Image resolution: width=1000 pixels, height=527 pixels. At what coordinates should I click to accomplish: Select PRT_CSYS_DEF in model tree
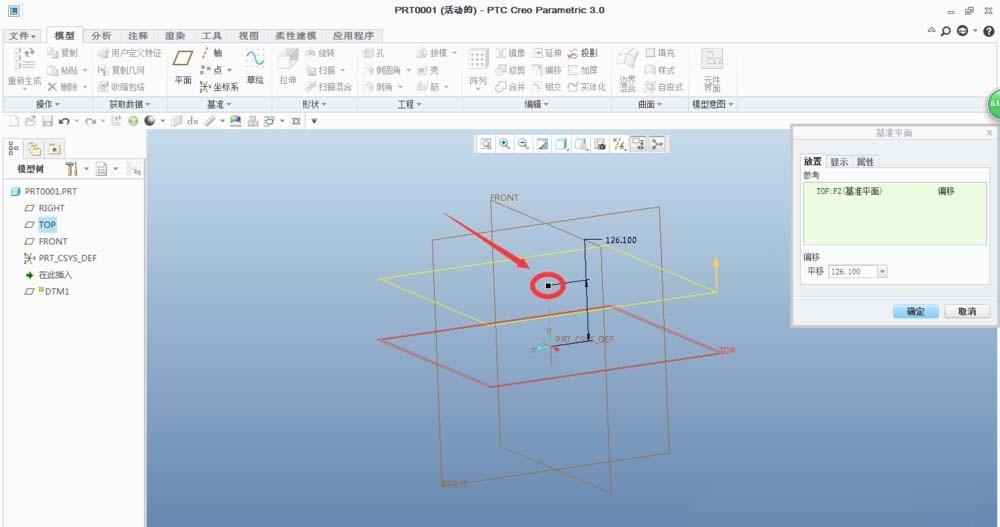[61, 258]
